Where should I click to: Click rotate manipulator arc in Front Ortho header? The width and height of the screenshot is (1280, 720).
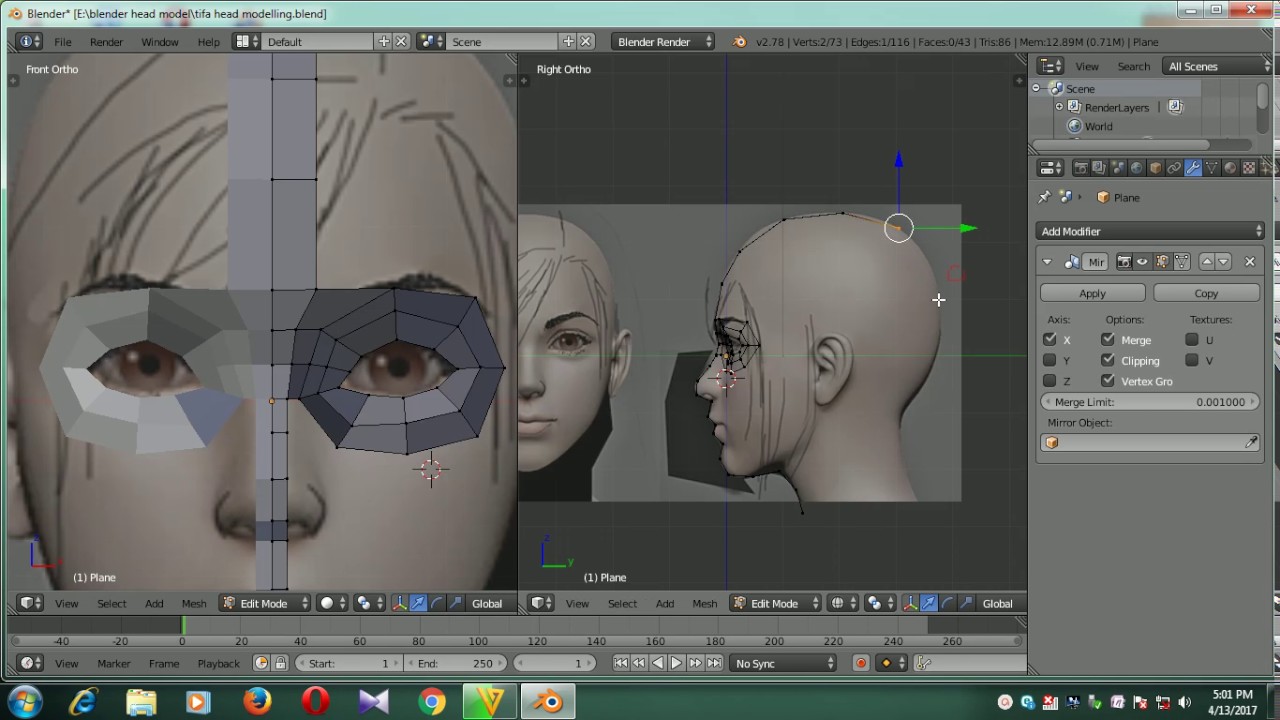437,603
